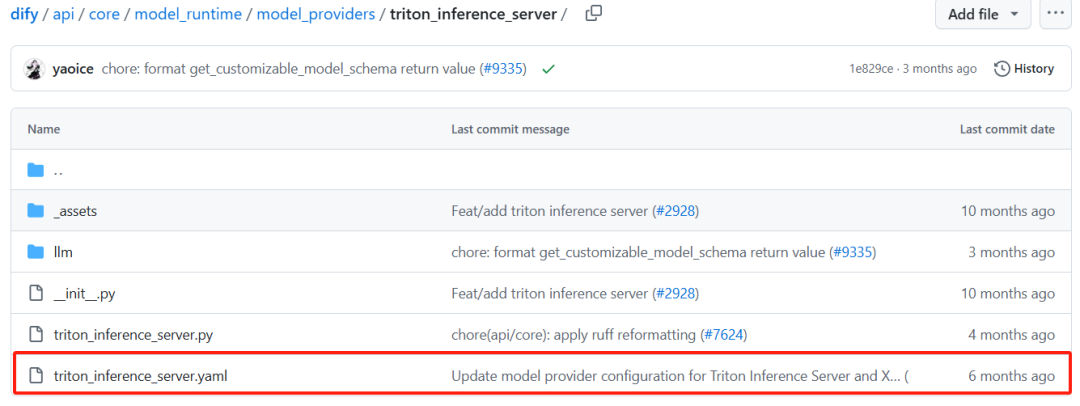Viewport: 1080px width, 406px height.
Task: Open the #9335 link in the llm row
Action: [x=853, y=253]
